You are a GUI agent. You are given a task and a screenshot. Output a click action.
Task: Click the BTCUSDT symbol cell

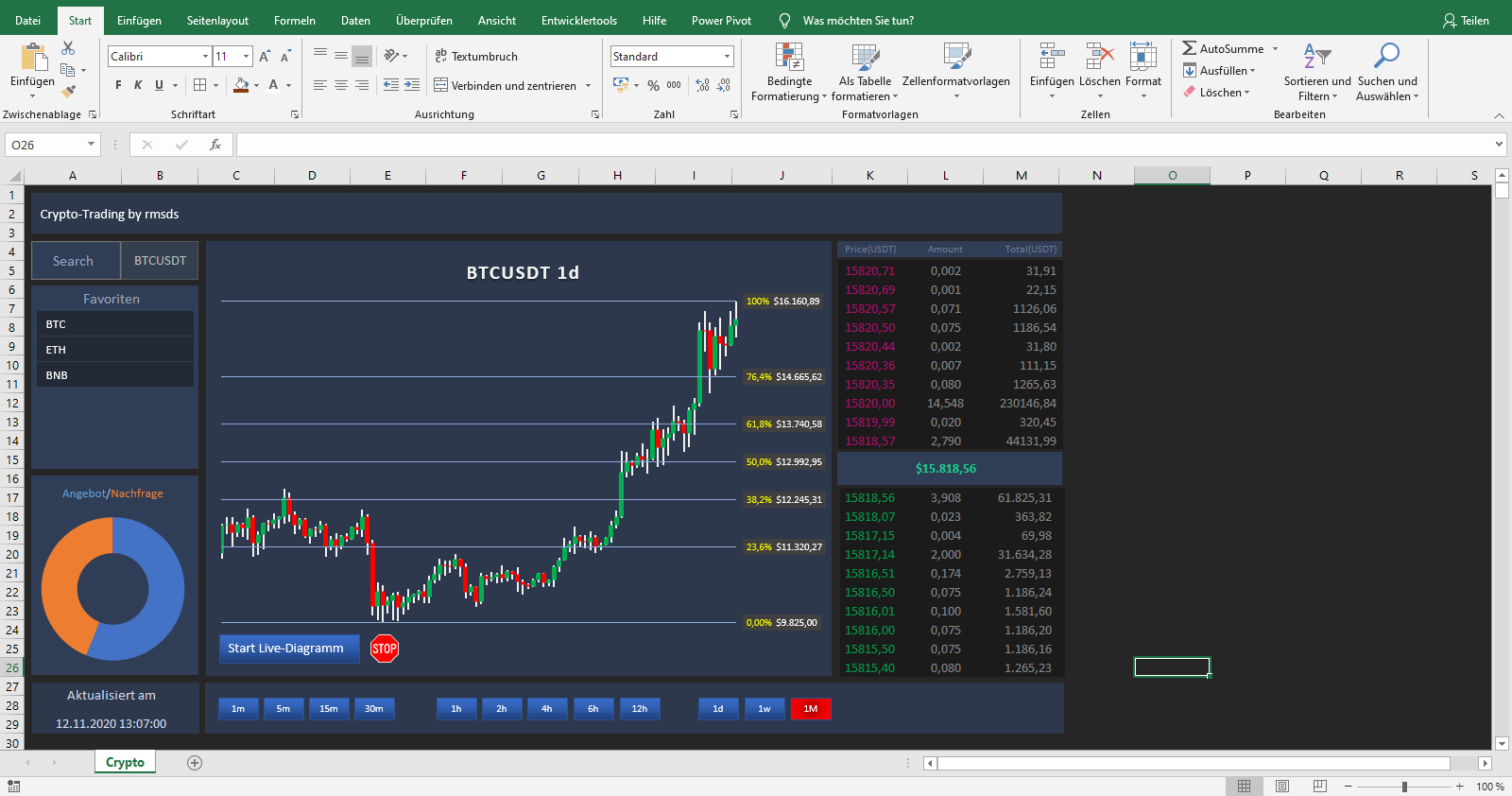pos(160,261)
